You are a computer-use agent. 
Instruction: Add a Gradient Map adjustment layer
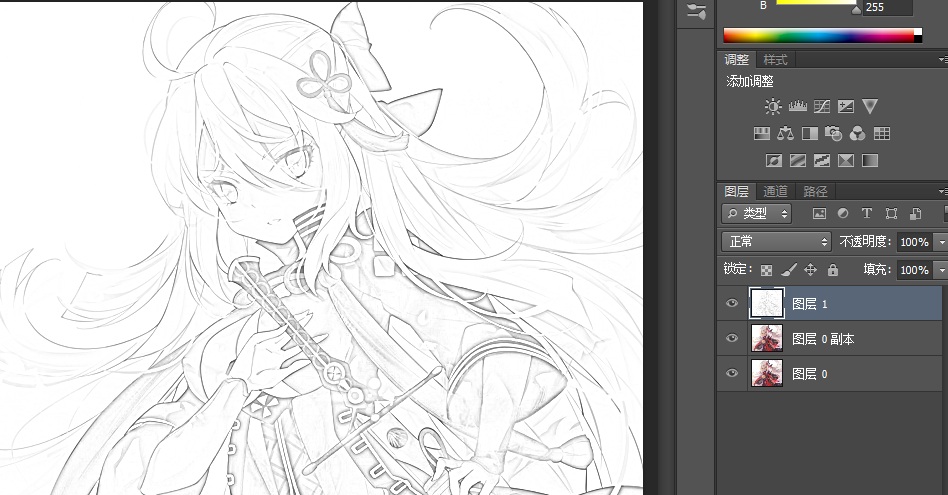coord(869,160)
